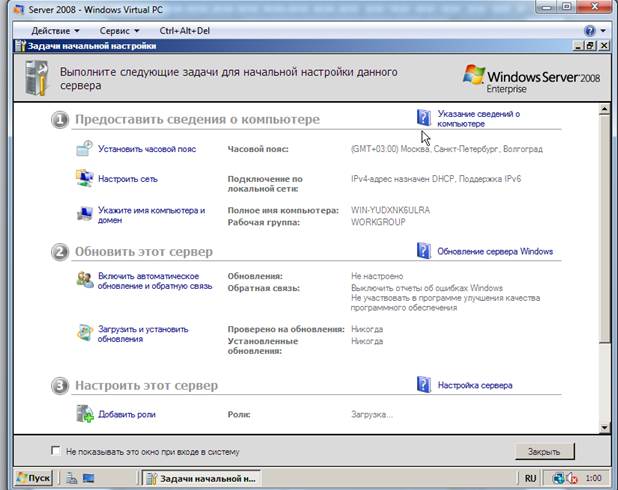618x490 pixels.
Task: Click the automatic updates and feedback icon
Action: [84, 280]
